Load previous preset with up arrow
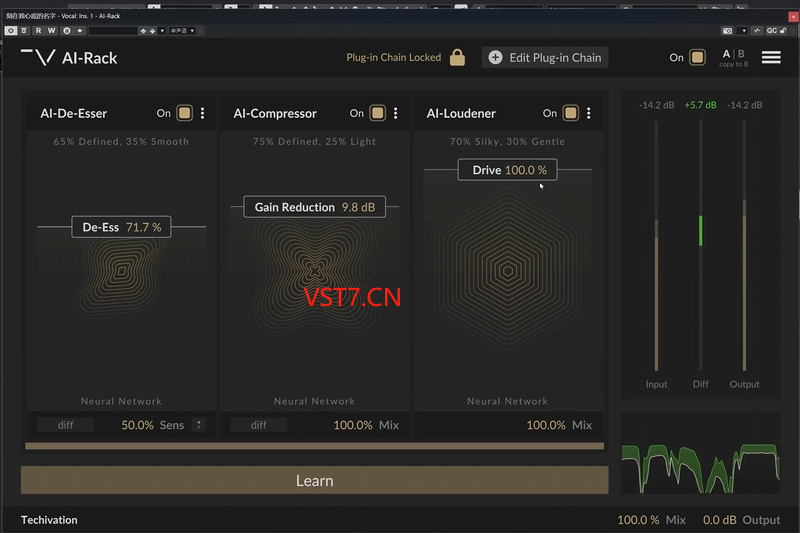The width and height of the screenshot is (800, 533). [x=143, y=31]
